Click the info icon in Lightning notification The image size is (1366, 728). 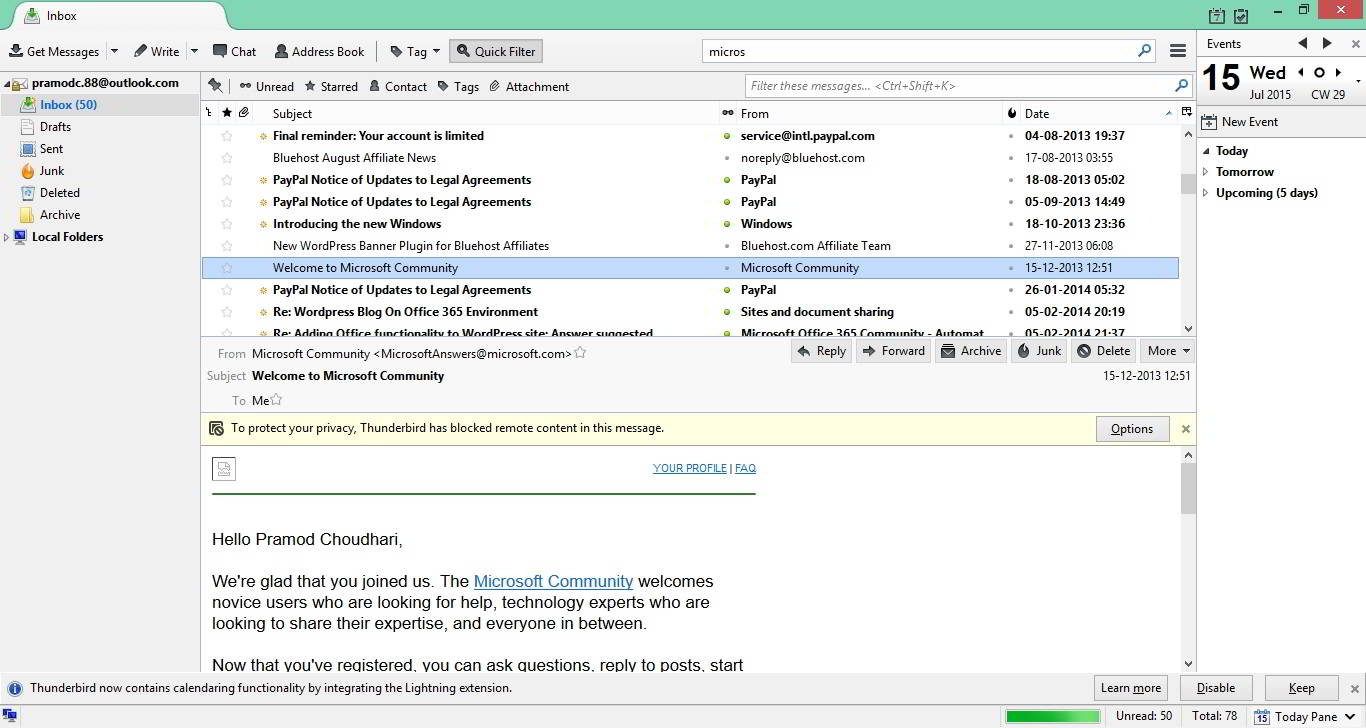click(x=15, y=688)
